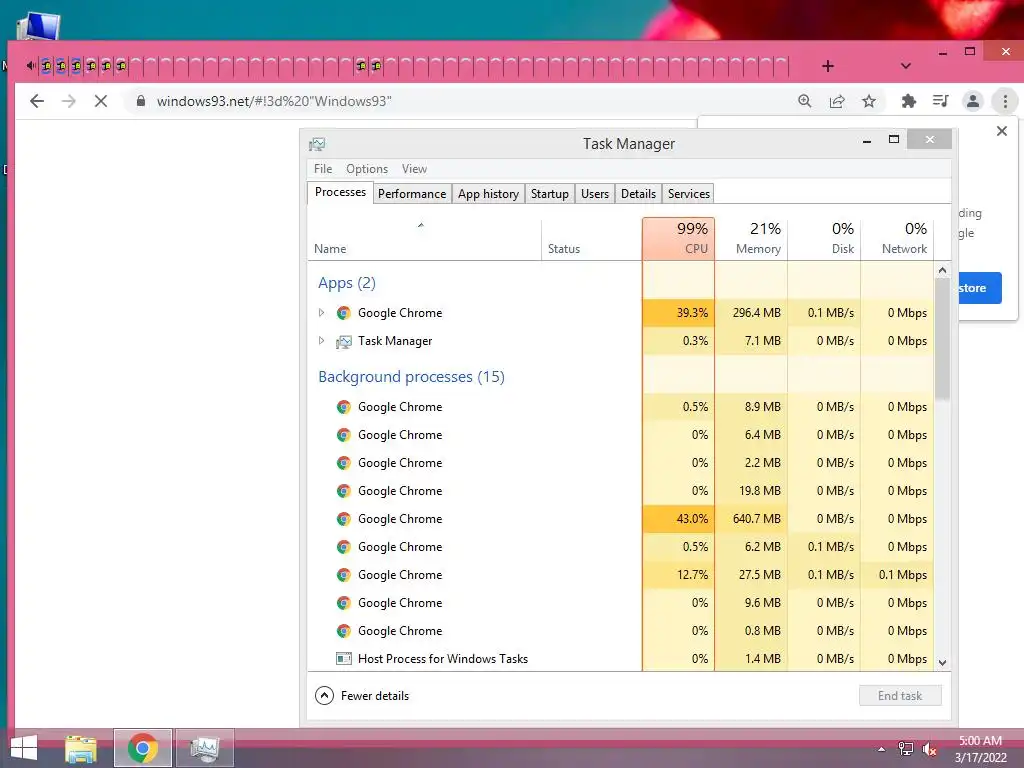Sort processes by Network column
Viewport: 1024px width, 768px height.
(897, 239)
